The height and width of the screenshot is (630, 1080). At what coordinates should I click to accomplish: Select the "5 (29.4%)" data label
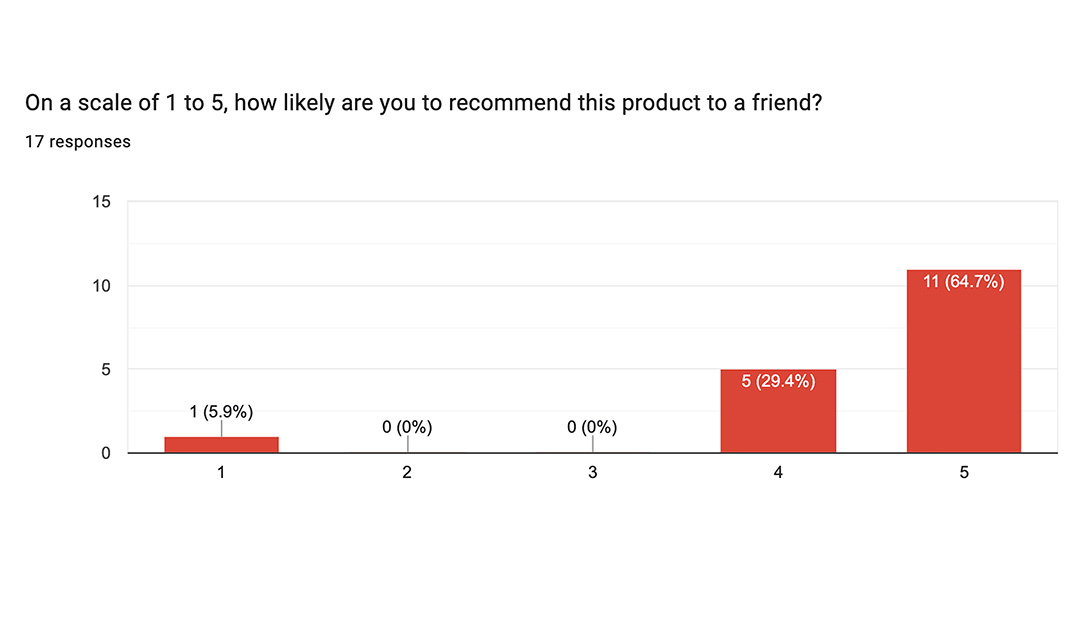point(778,381)
